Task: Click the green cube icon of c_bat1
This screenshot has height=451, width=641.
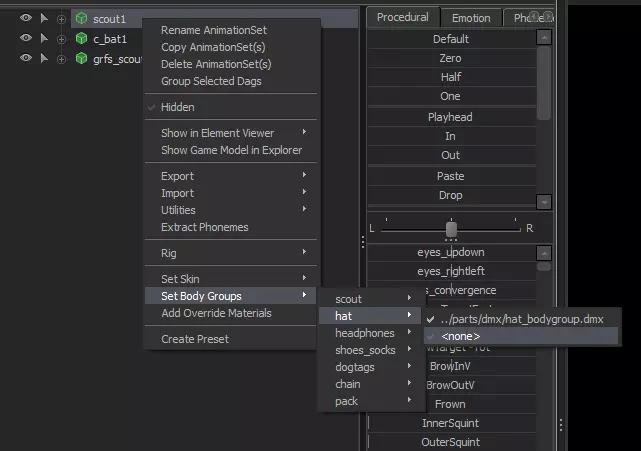Action: point(82,38)
